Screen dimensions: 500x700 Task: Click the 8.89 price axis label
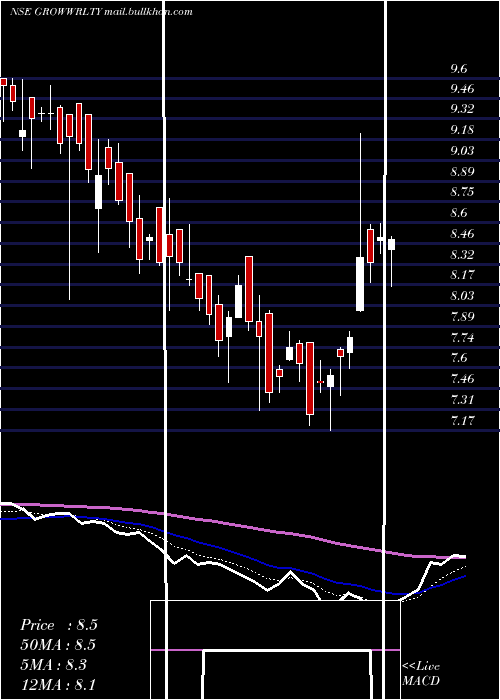coord(462,171)
